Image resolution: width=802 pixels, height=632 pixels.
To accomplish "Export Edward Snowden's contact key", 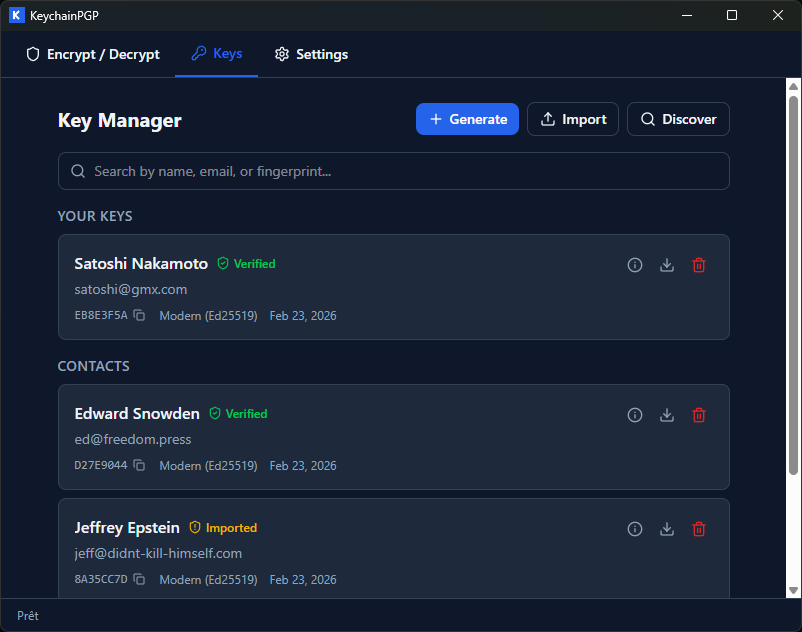I will point(667,414).
